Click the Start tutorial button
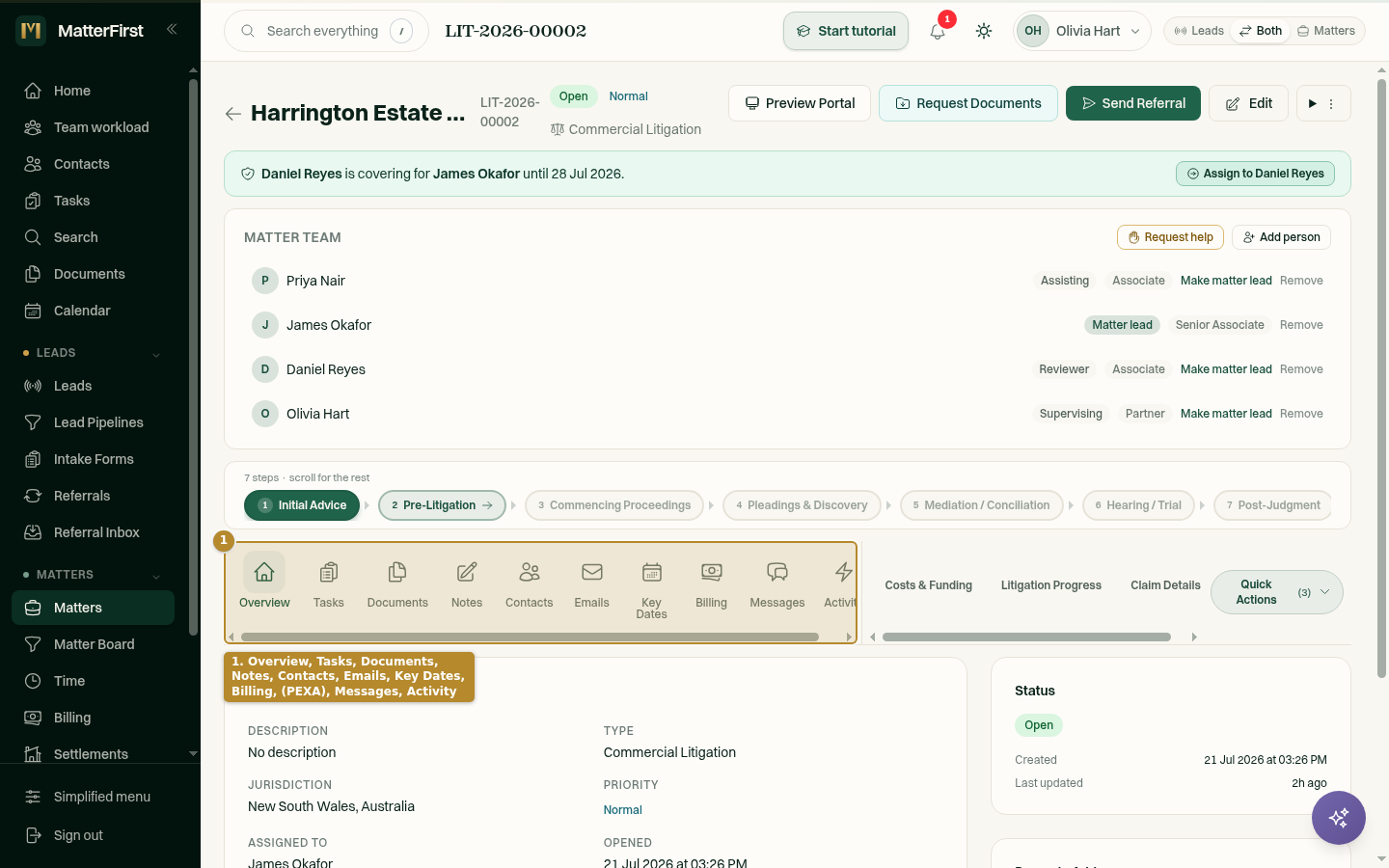 pos(846,31)
